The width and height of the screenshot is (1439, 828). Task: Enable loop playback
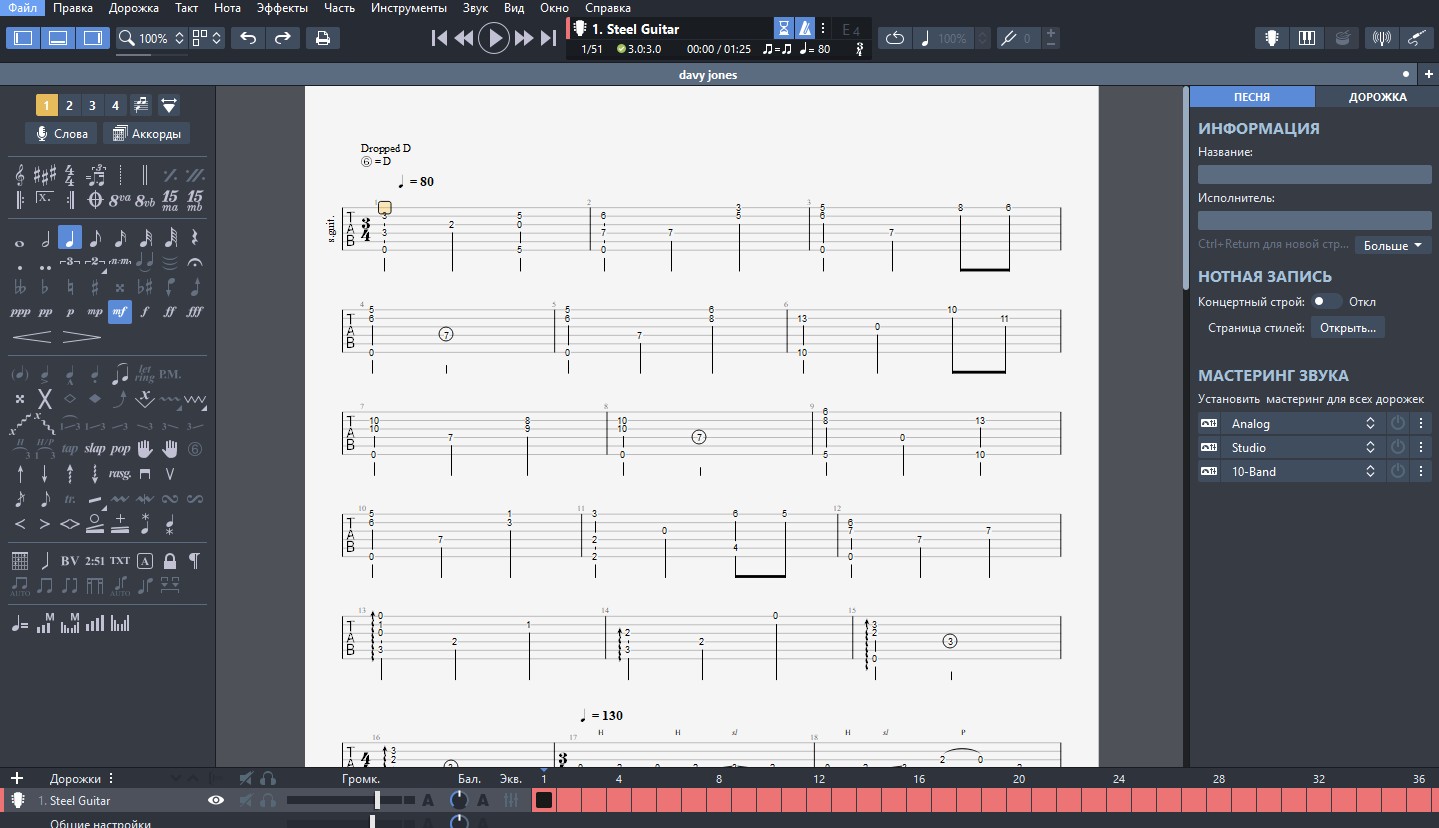tap(895, 38)
